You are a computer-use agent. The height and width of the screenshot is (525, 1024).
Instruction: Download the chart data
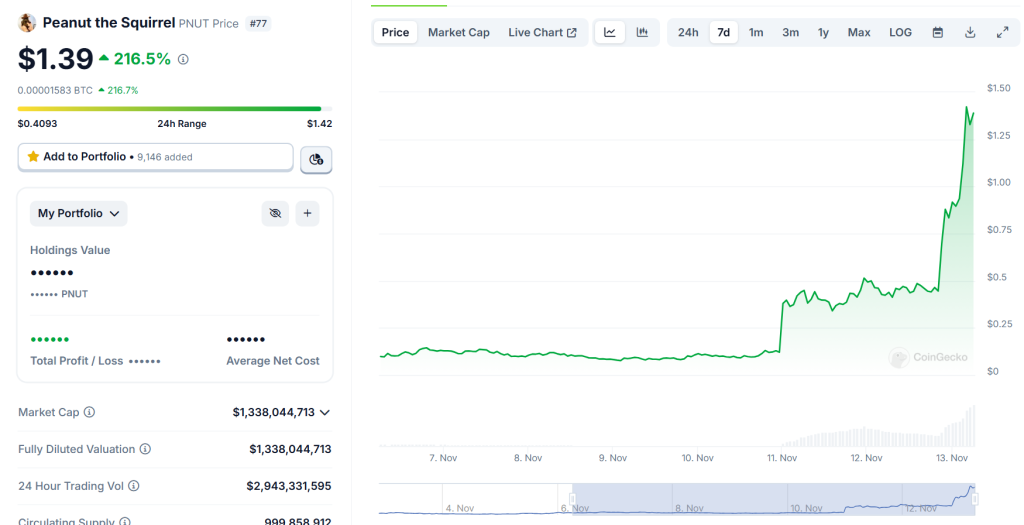coord(970,33)
